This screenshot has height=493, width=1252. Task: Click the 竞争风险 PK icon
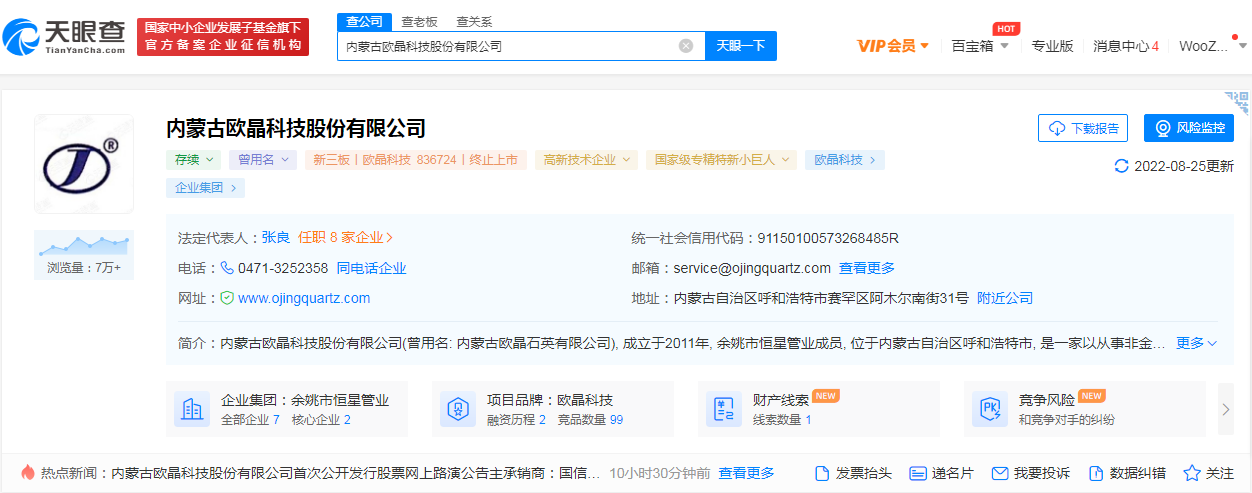pyautogui.click(x=990, y=409)
